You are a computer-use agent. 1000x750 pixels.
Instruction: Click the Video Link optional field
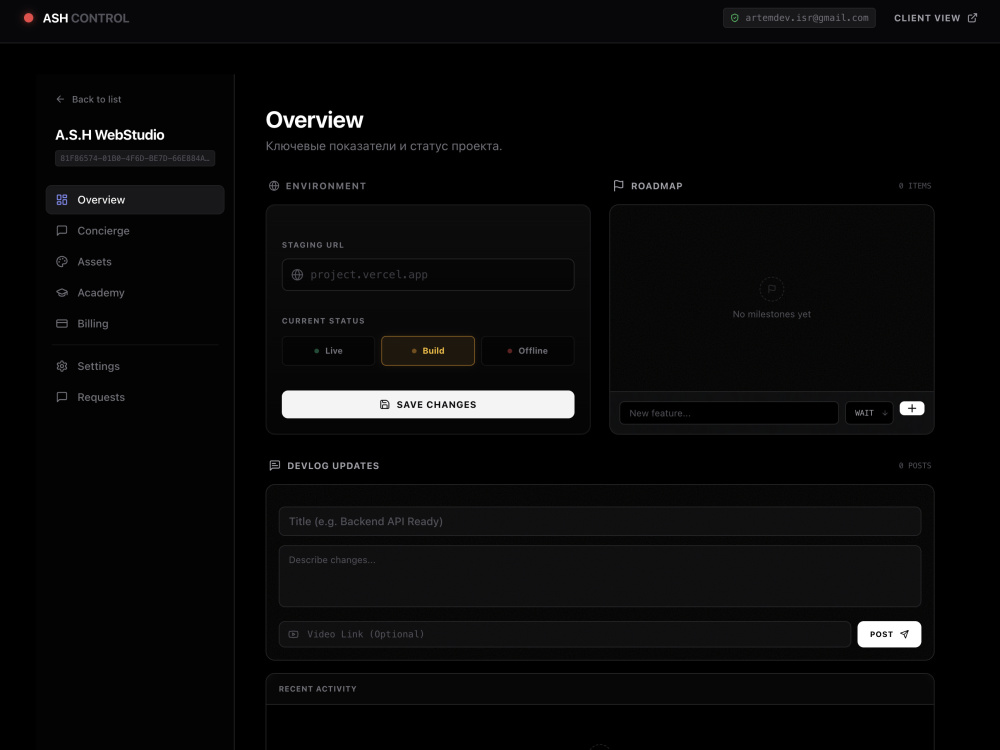565,634
